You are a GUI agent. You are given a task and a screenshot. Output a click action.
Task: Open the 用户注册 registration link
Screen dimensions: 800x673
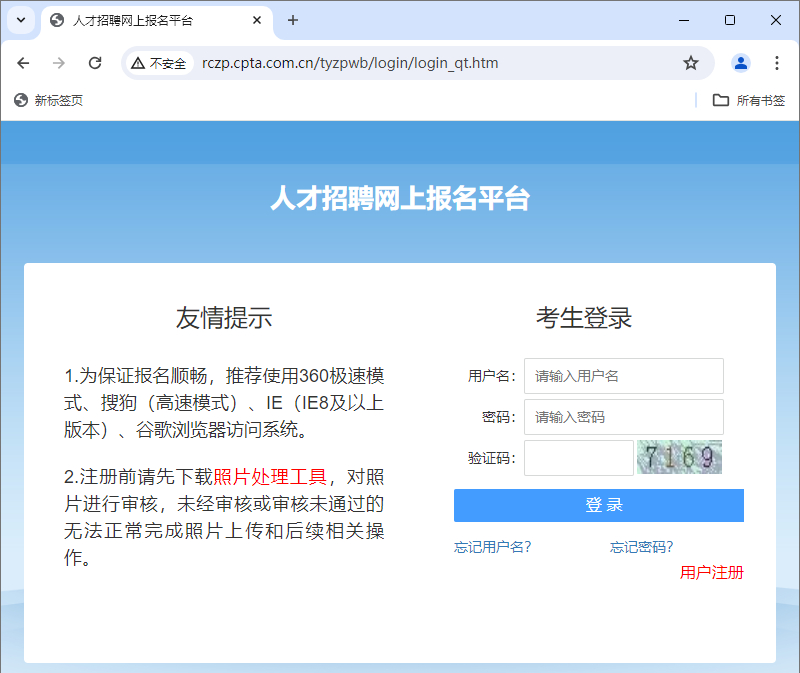click(x=711, y=572)
